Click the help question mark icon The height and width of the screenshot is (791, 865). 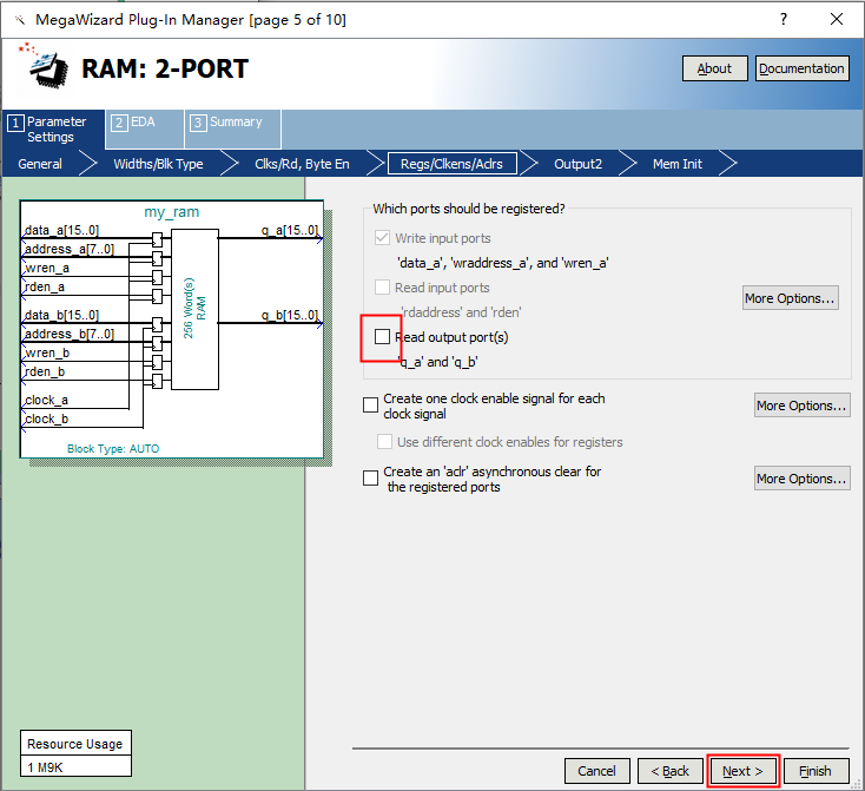coord(783,20)
